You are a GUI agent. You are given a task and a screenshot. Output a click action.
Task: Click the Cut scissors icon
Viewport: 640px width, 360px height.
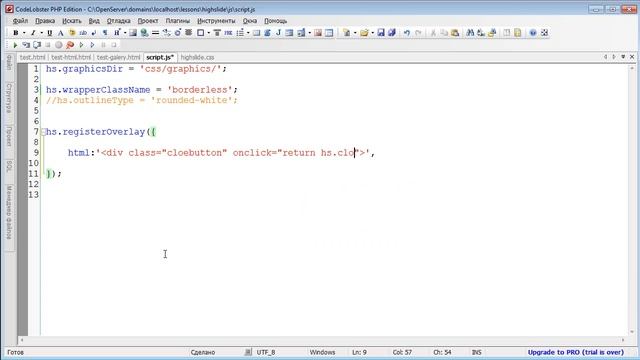(433, 33)
